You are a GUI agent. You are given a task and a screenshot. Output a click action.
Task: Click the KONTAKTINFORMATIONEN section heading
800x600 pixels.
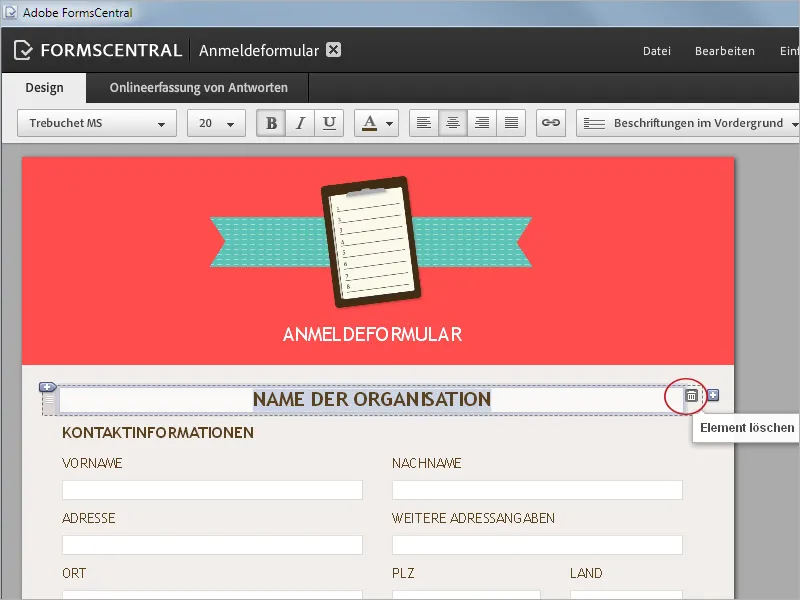coord(158,433)
